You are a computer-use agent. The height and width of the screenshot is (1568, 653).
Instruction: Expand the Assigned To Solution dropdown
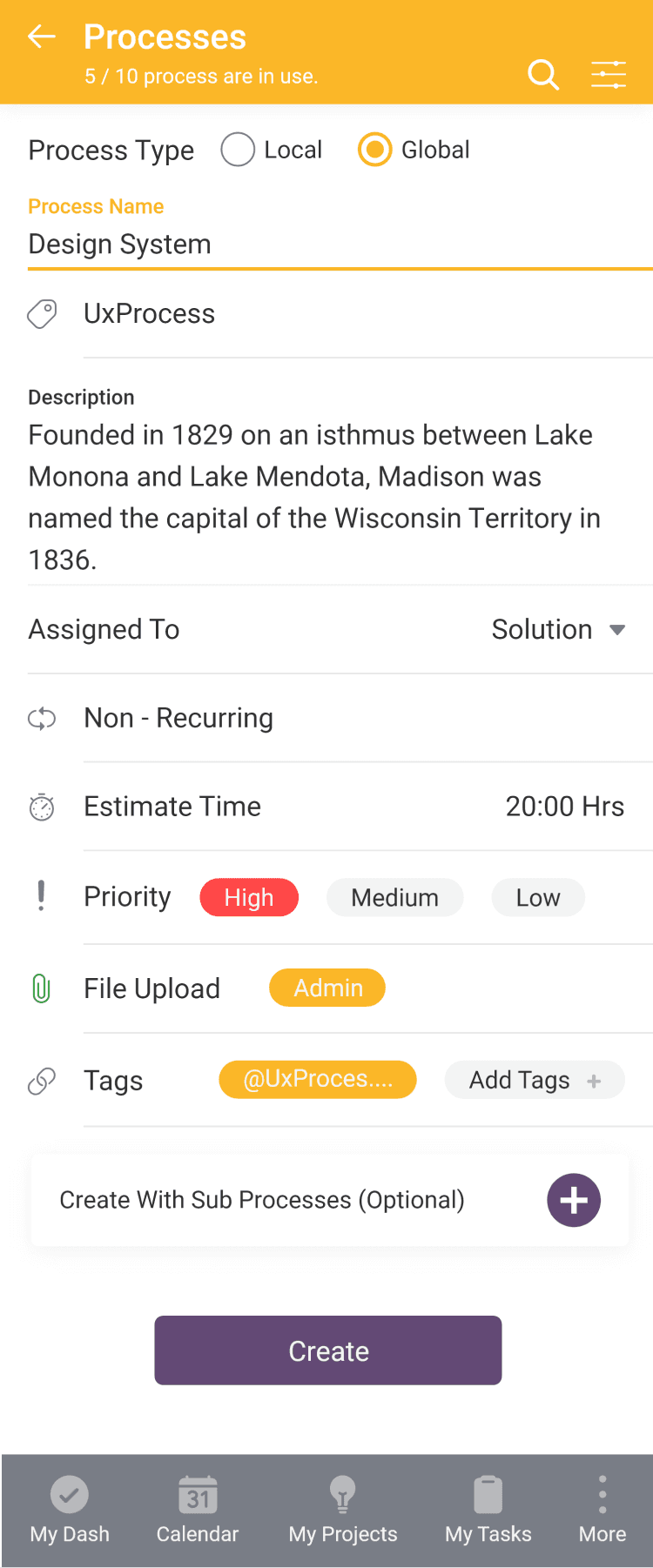click(x=559, y=630)
